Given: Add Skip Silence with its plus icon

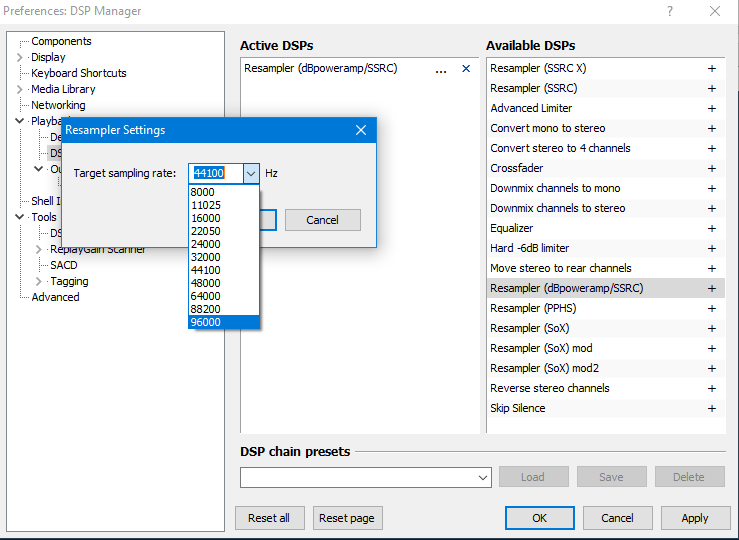Looking at the screenshot, I should pyautogui.click(x=712, y=409).
